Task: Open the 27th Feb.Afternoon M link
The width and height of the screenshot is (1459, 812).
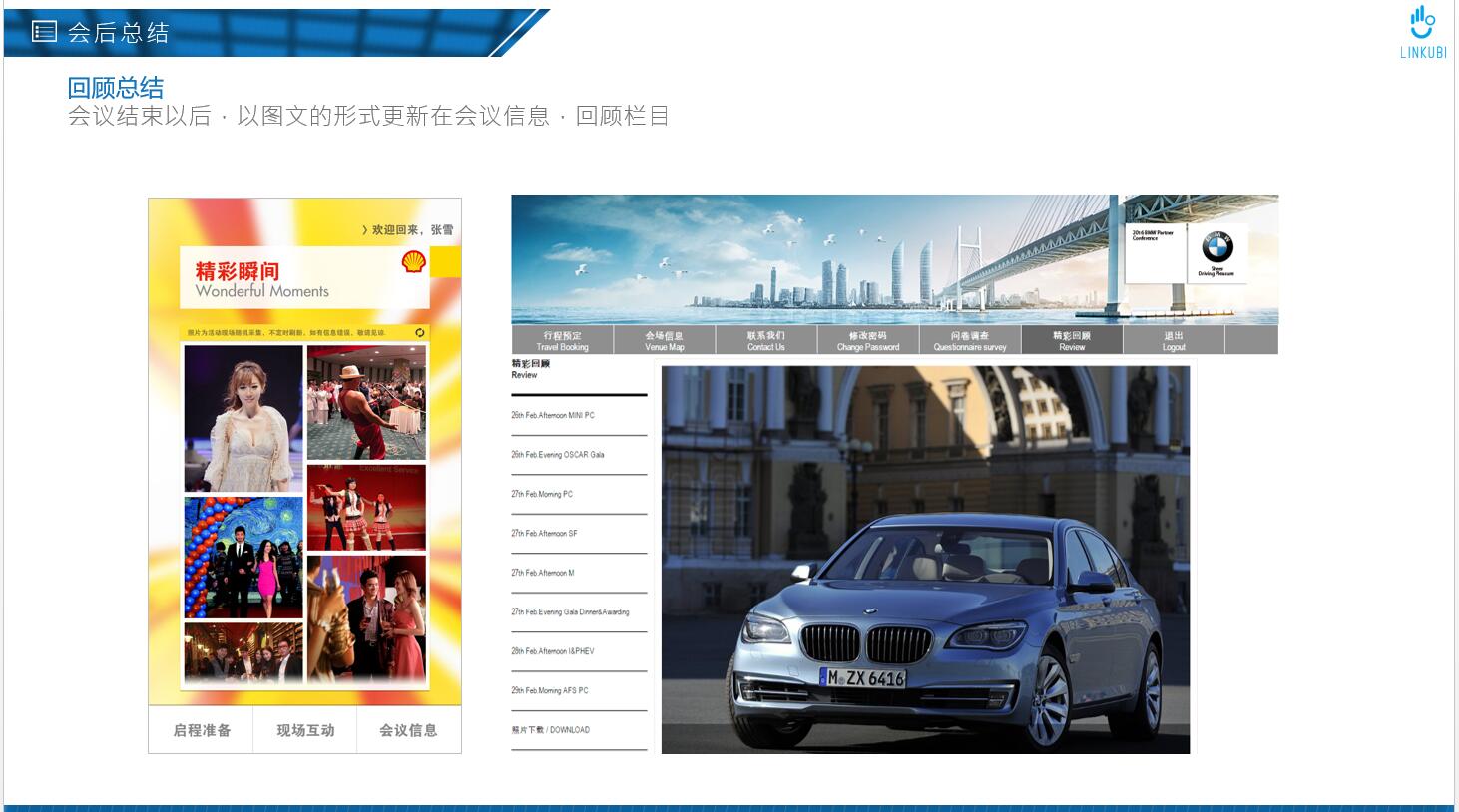Action: point(543,573)
